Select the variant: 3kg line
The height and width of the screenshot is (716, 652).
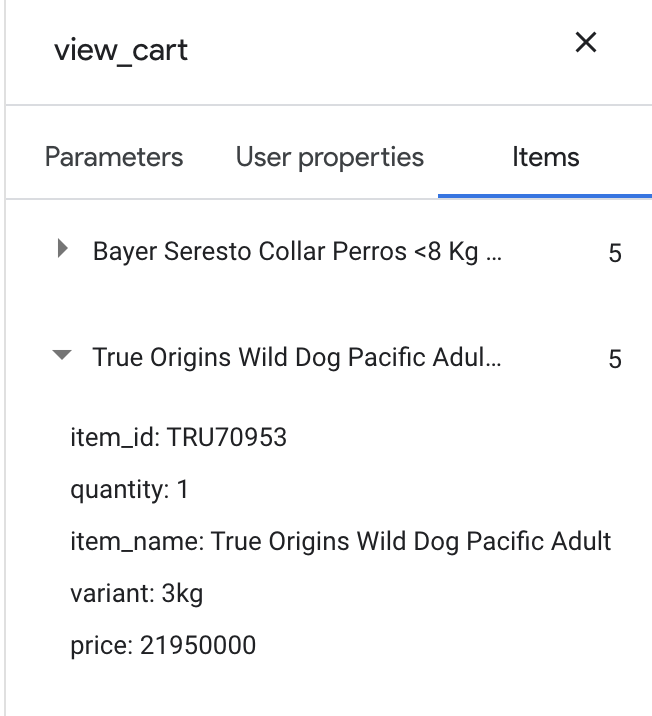click(137, 594)
